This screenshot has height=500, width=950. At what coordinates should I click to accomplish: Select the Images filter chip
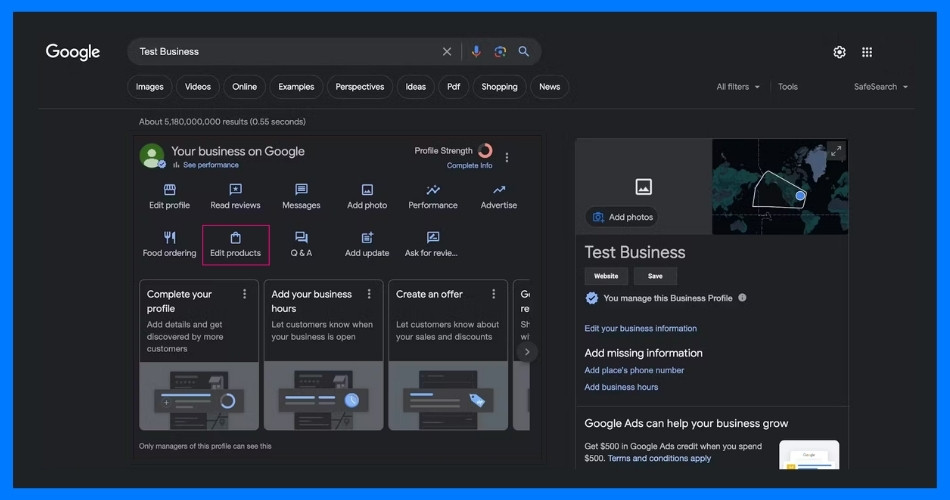150,87
